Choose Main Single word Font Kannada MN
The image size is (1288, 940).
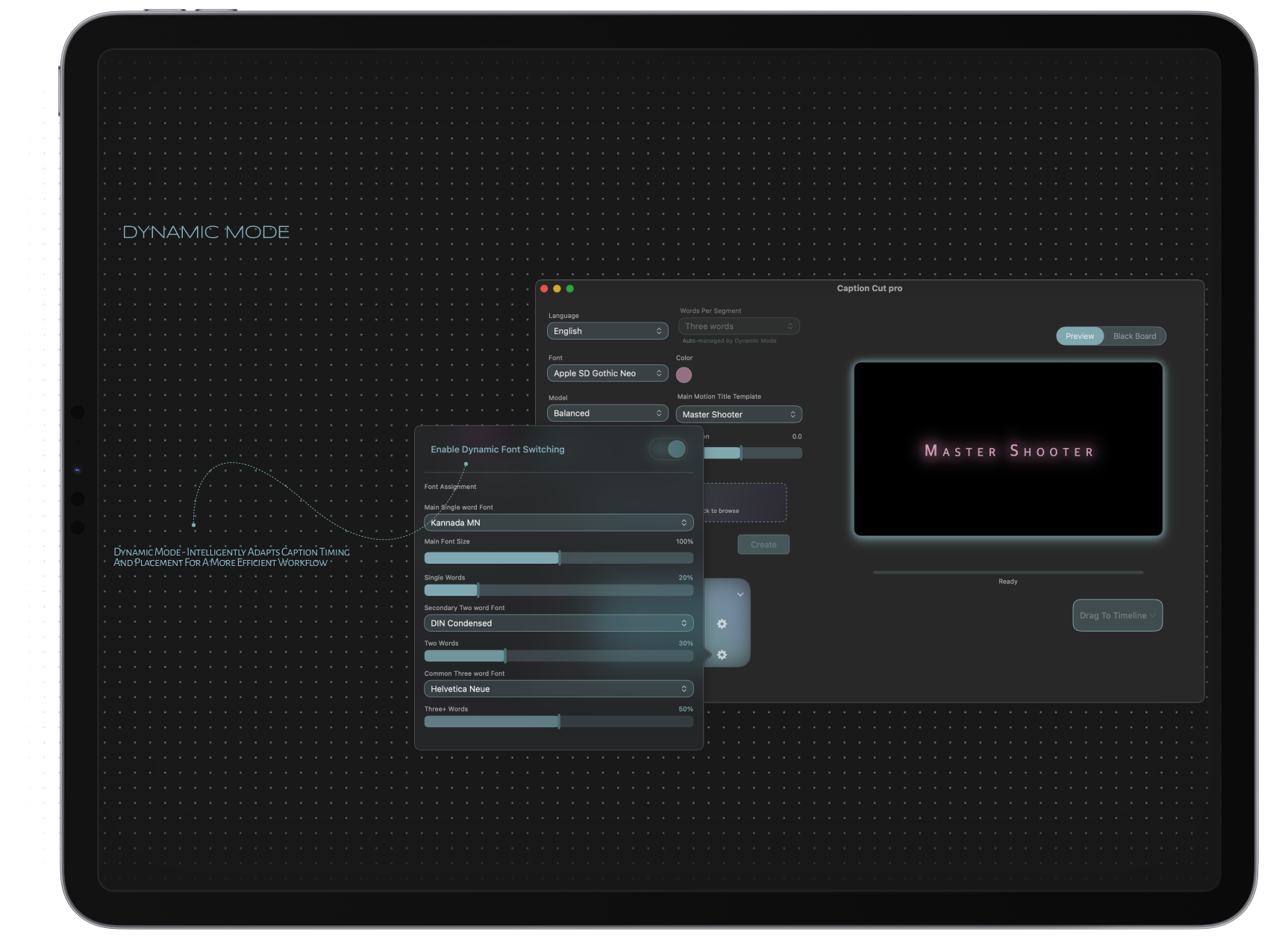558,523
